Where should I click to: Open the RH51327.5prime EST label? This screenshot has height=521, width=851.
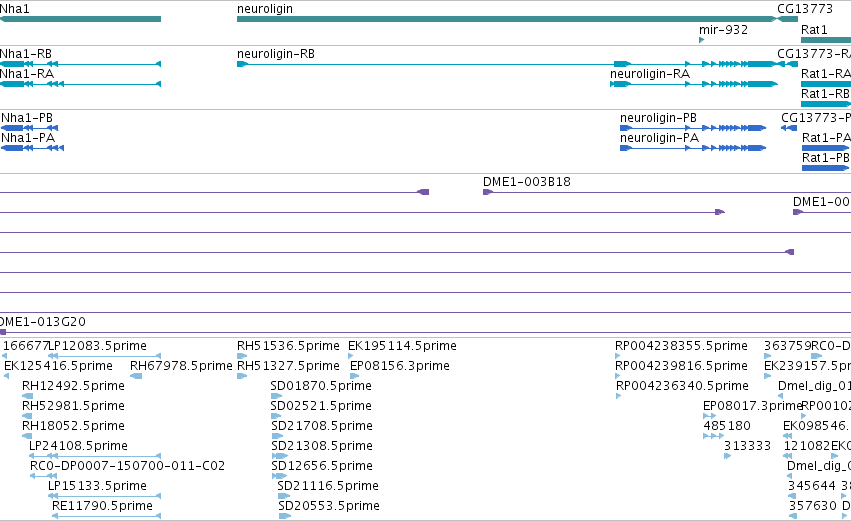(x=288, y=366)
